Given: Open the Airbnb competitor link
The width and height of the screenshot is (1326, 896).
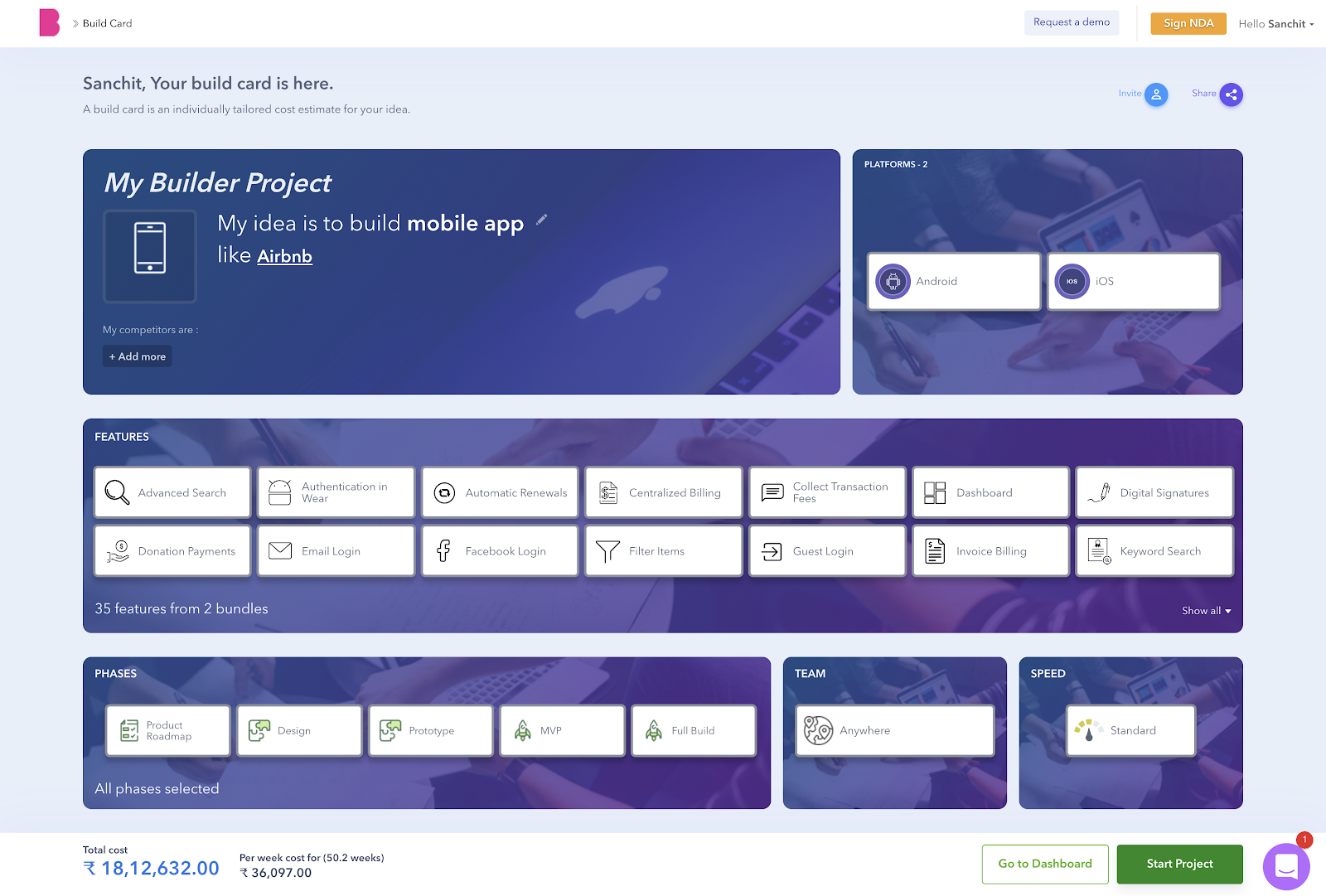Looking at the screenshot, I should click(284, 255).
